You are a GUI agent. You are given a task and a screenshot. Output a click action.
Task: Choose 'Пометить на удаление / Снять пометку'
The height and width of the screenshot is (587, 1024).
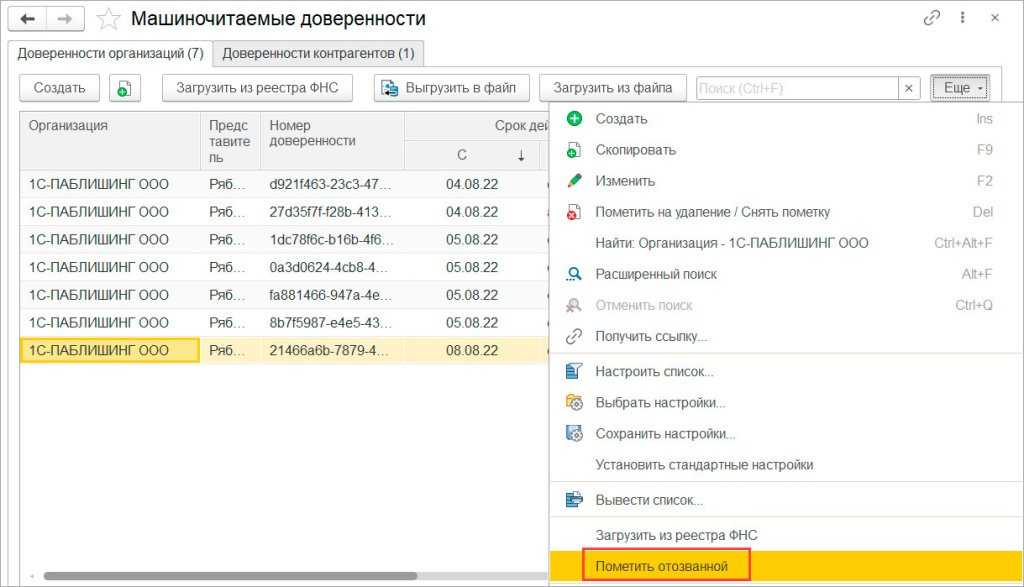coord(712,212)
